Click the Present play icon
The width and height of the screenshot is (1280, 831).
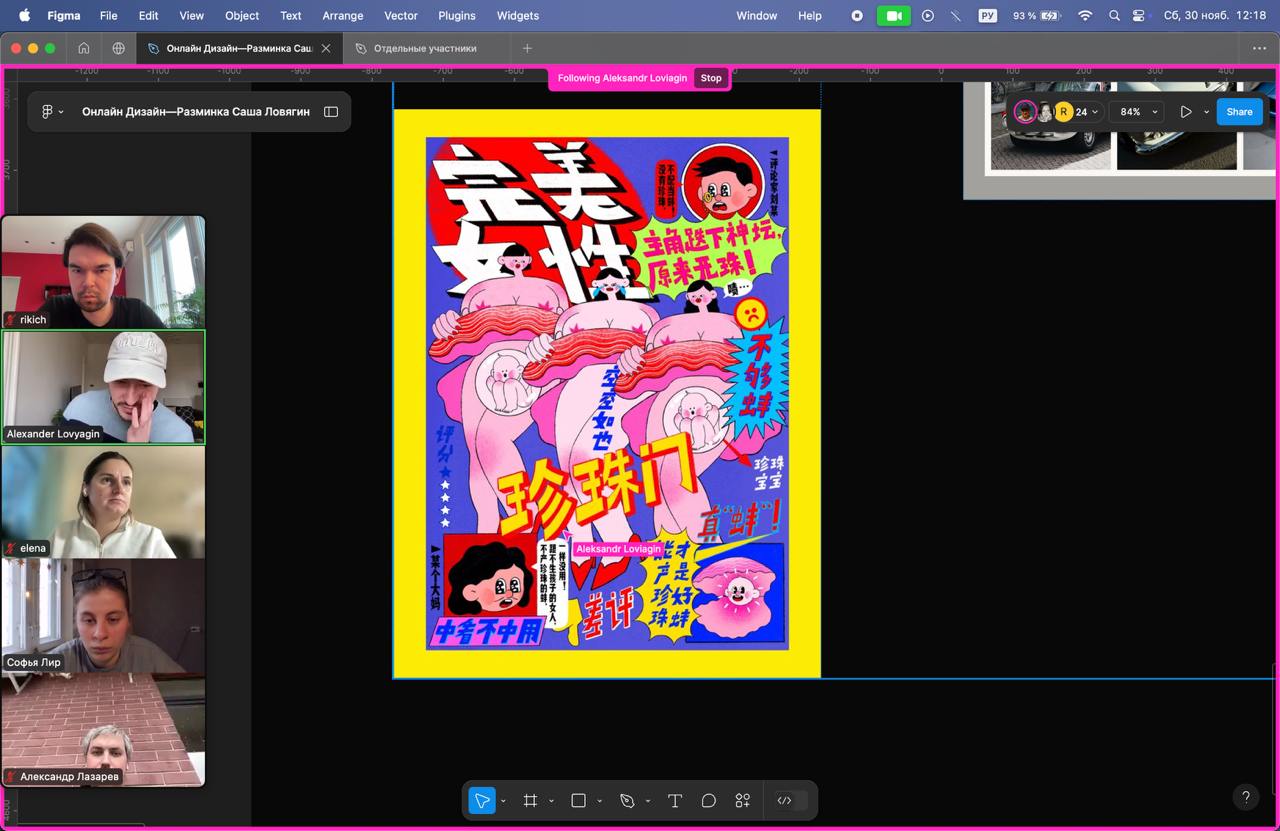click(x=1185, y=112)
